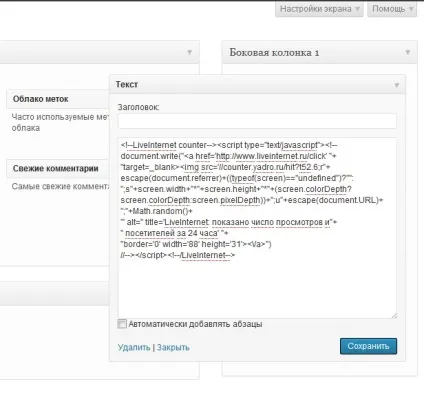Click the textarea resize handle corner
Viewport: 424px width, 404px height.
394,315
